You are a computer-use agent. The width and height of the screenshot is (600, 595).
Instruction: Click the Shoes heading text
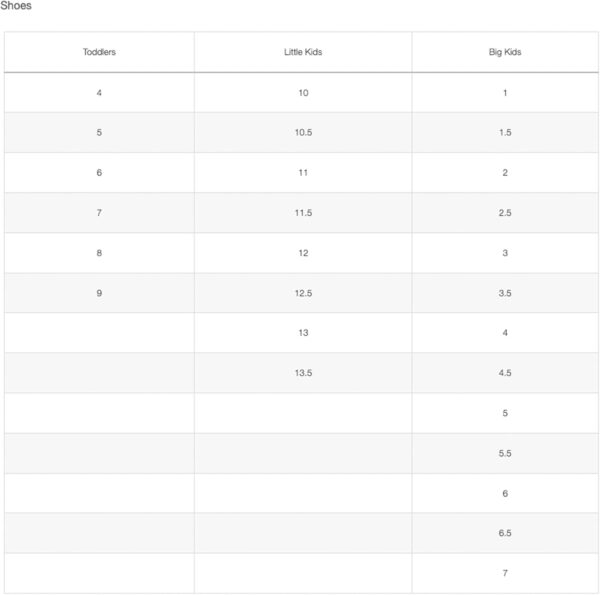click(16, 6)
